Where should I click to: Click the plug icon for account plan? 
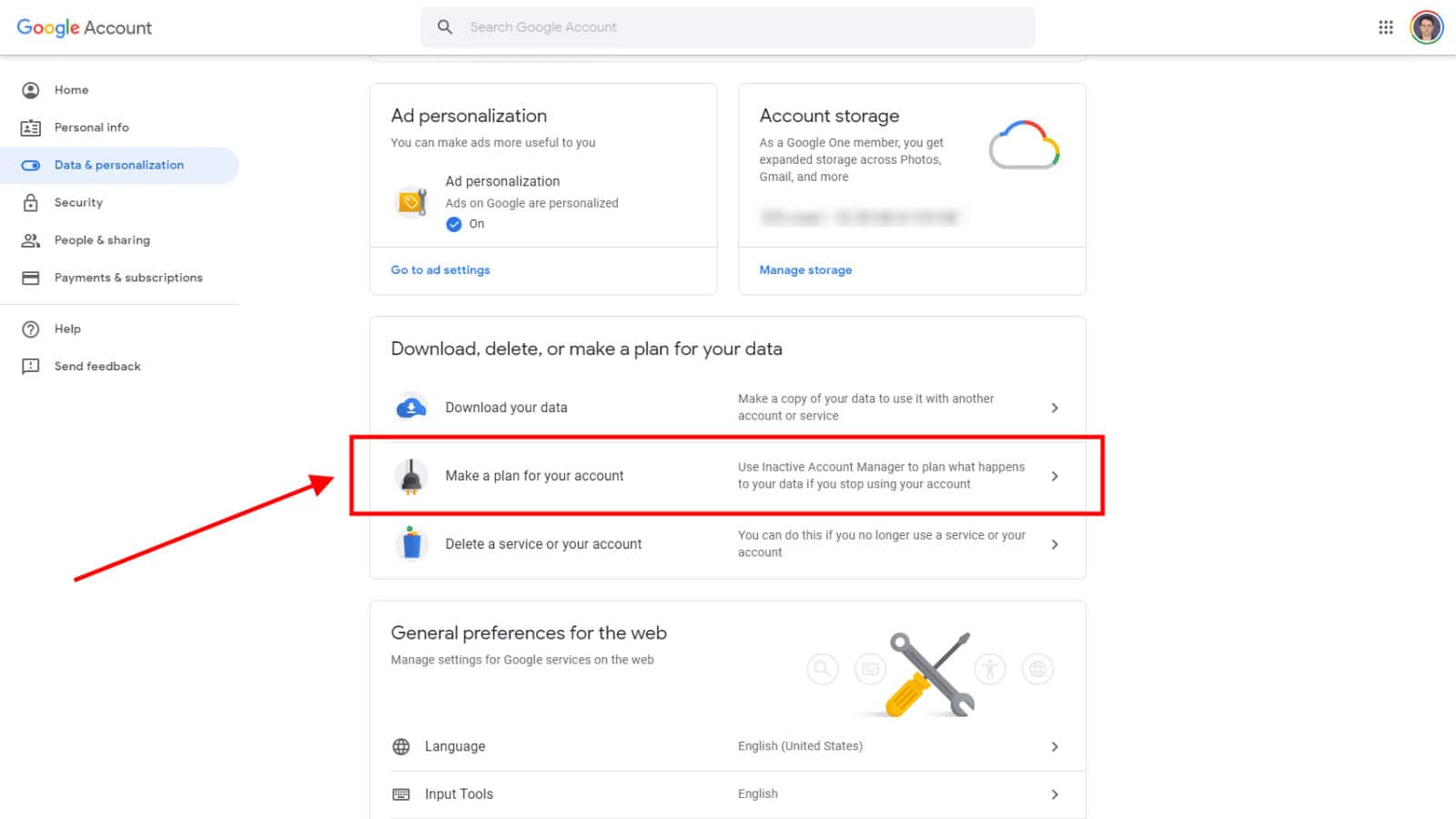(x=411, y=476)
